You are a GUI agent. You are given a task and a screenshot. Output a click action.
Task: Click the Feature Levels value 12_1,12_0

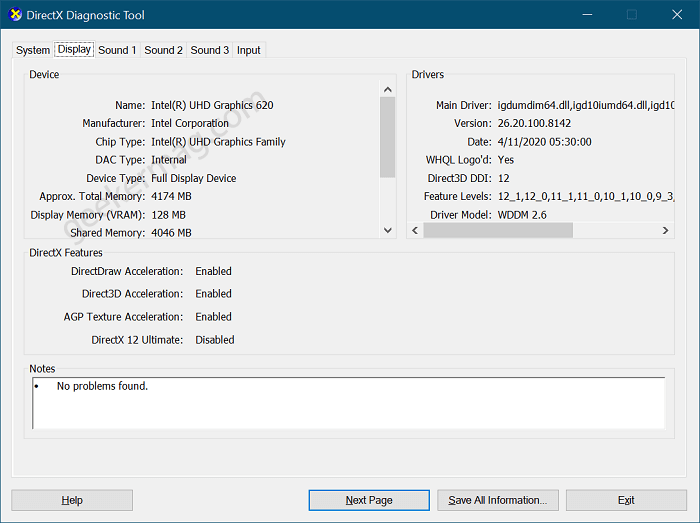pyautogui.click(x=586, y=196)
